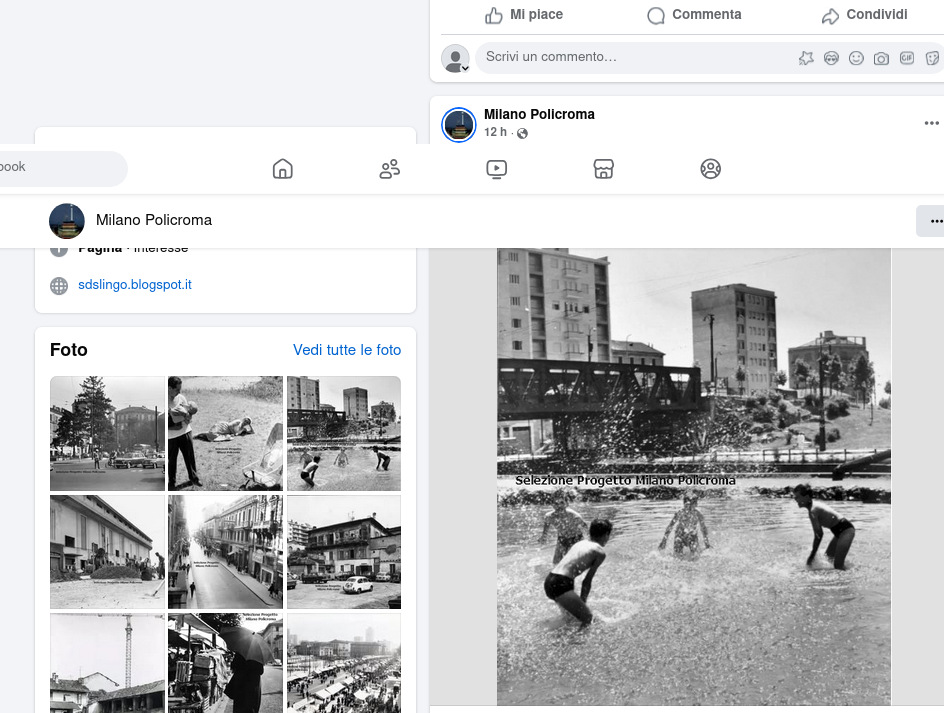Share the post with Condividi
Image resolution: width=944 pixels, height=713 pixels.
pos(864,15)
